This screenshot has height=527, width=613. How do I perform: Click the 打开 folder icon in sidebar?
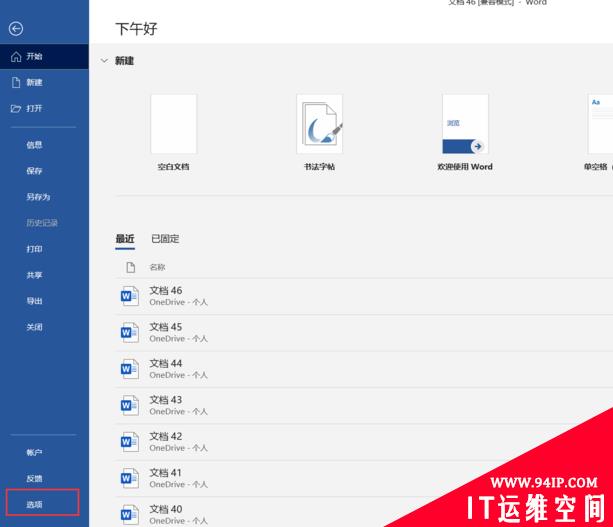click(16, 109)
